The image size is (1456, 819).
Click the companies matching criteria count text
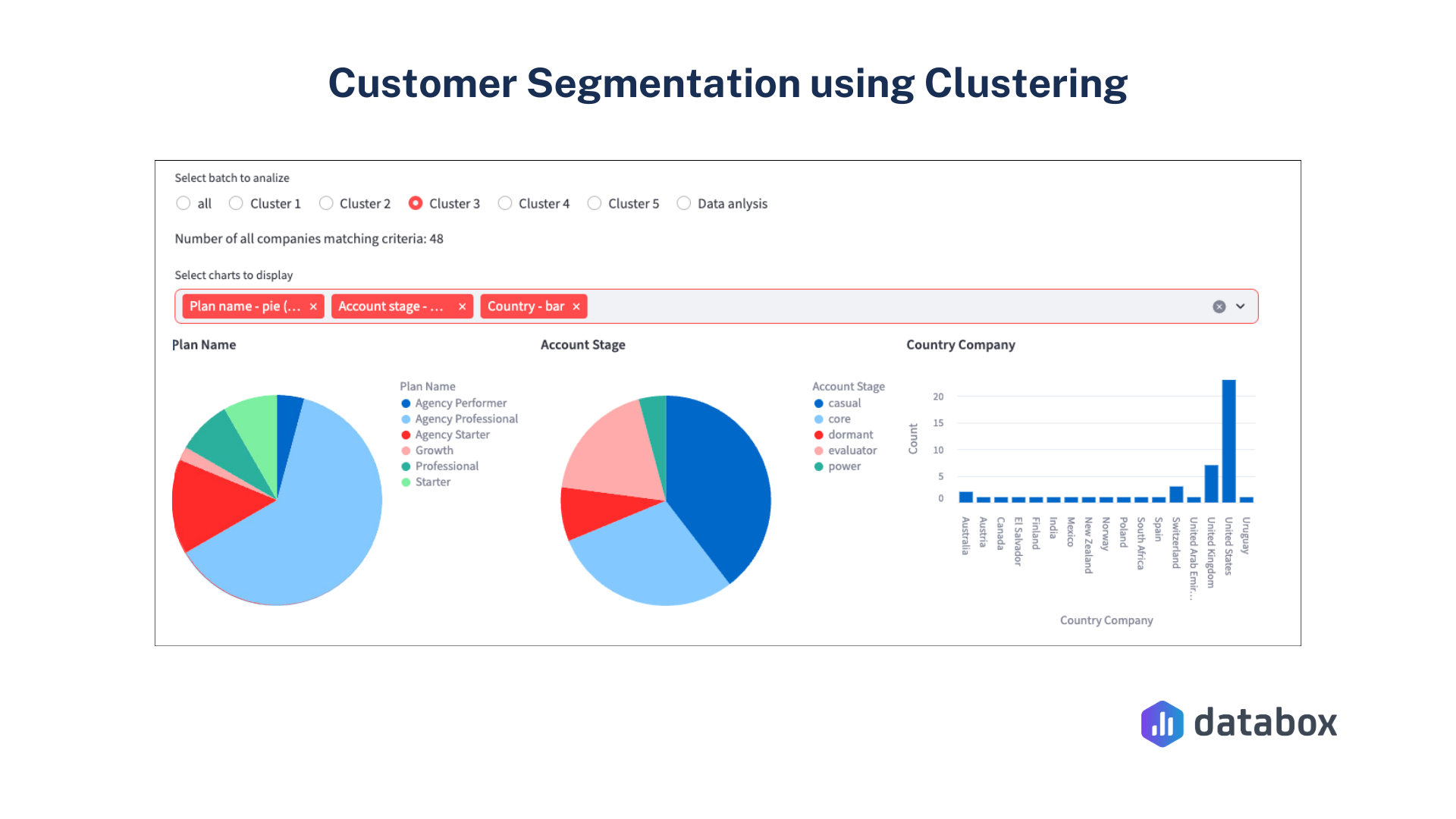point(309,239)
